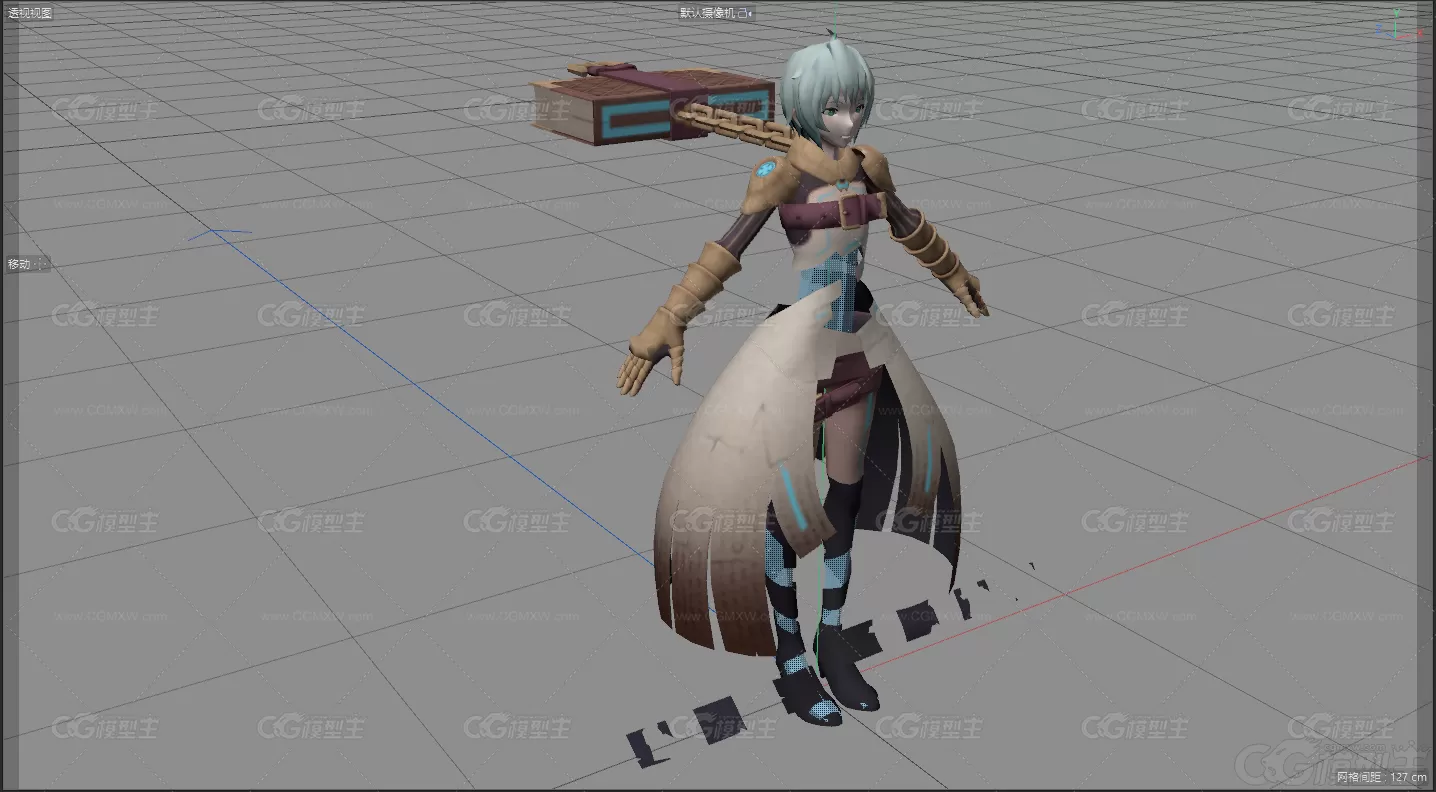Click the camera icon beside 默认摄像机
Image resolution: width=1436 pixels, height=792 pixels.
click(x=743, y=13)
